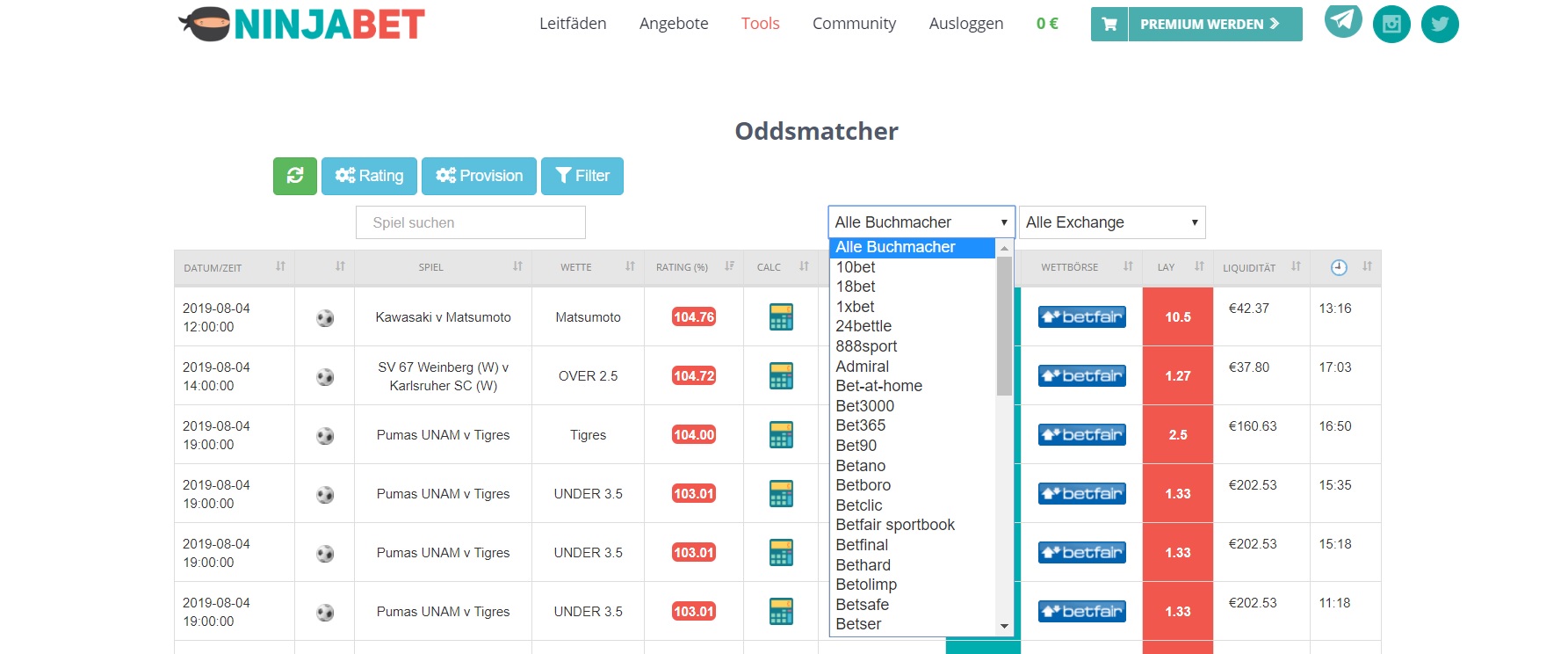
Task: Click the shopping cart icon
Action: (1109, 25)
